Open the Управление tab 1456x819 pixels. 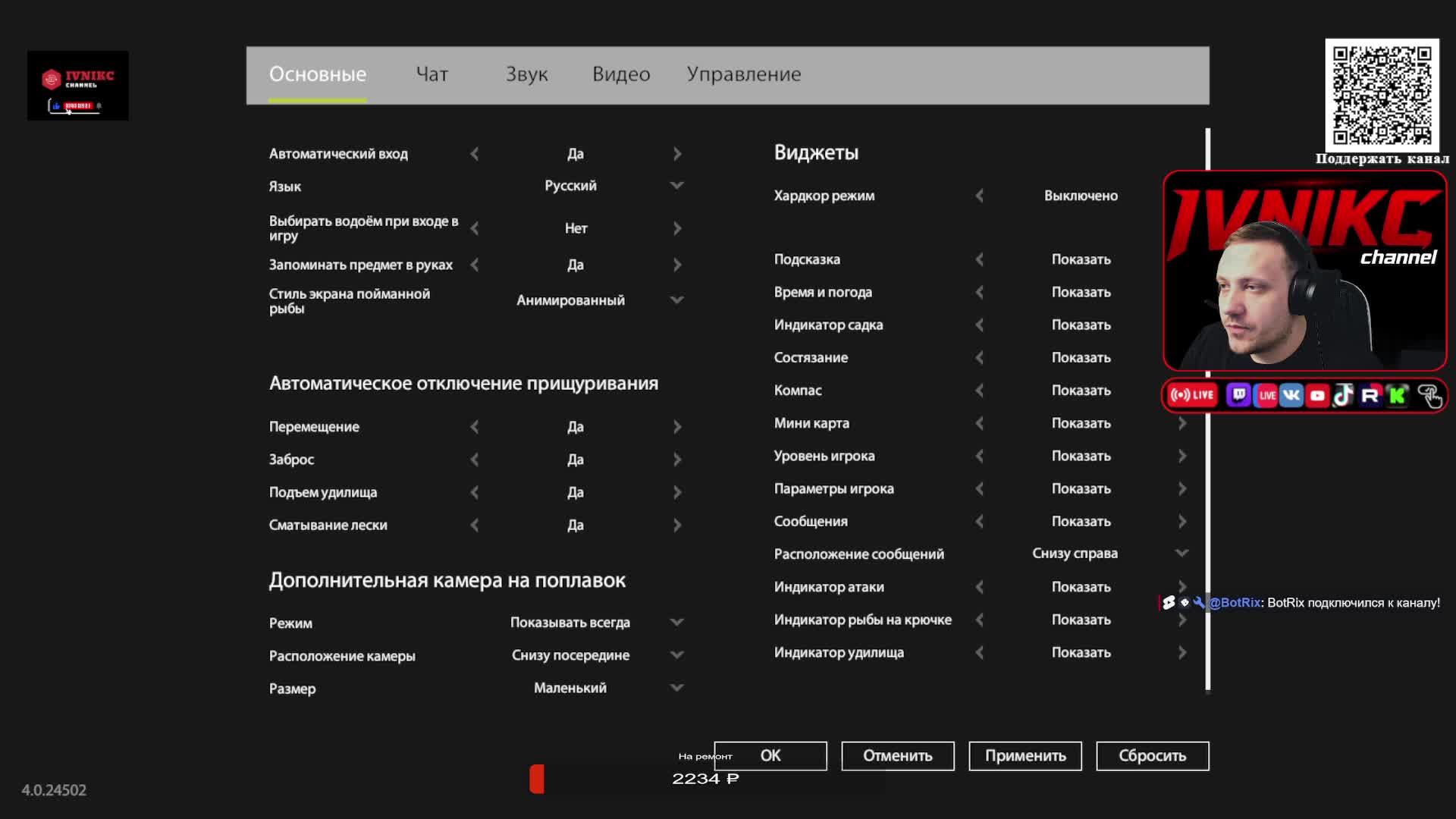[743, 74]
